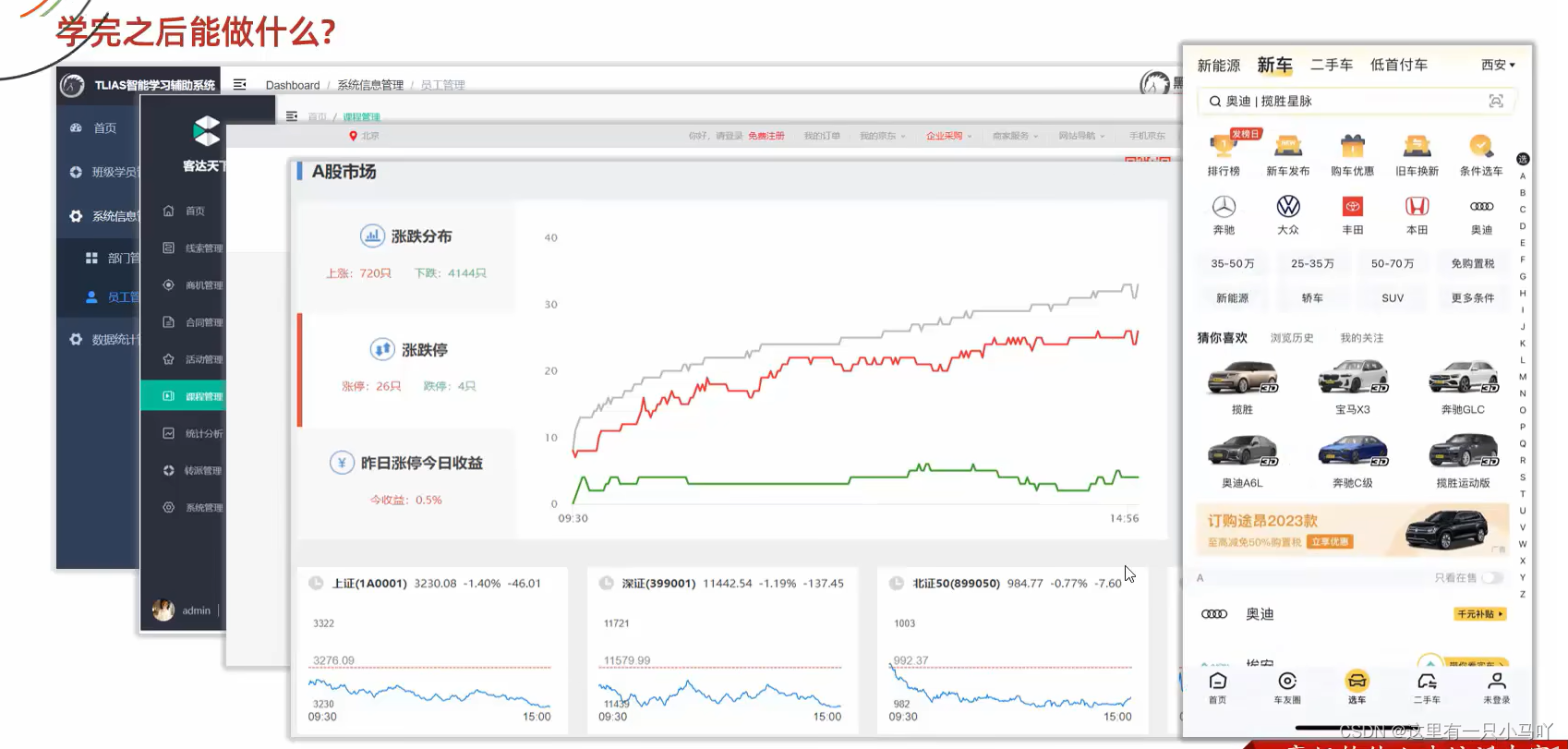1568x749 pixels.
Task: Open the 宝马X3 car thumbnail
Action: pyautogui.click(x=1353, y=378)
